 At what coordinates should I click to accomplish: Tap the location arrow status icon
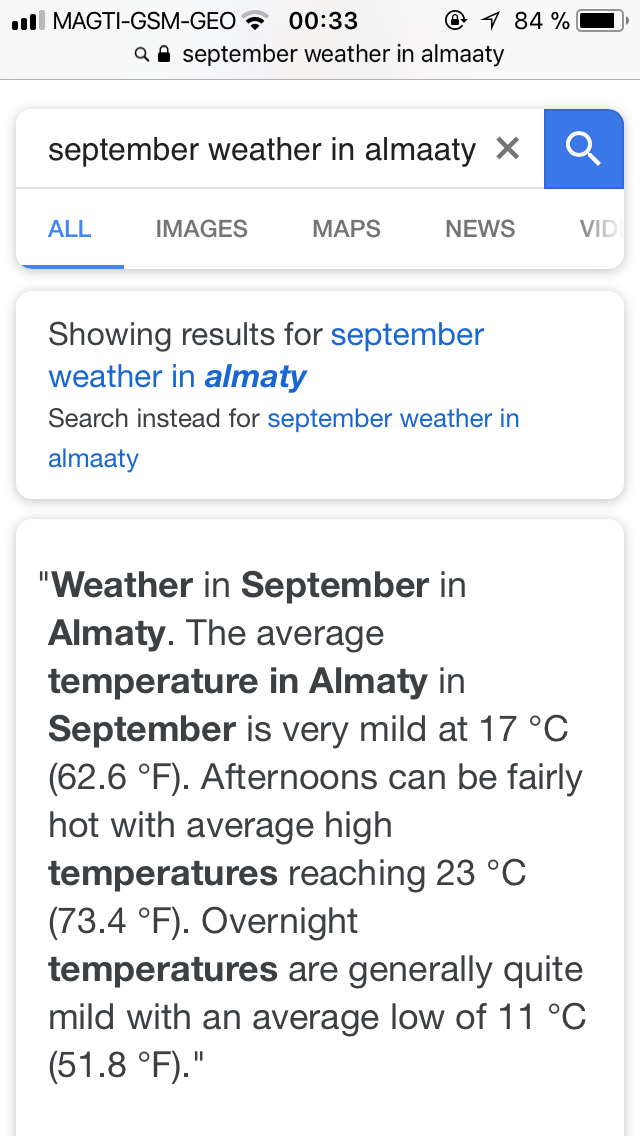point(491,20)
